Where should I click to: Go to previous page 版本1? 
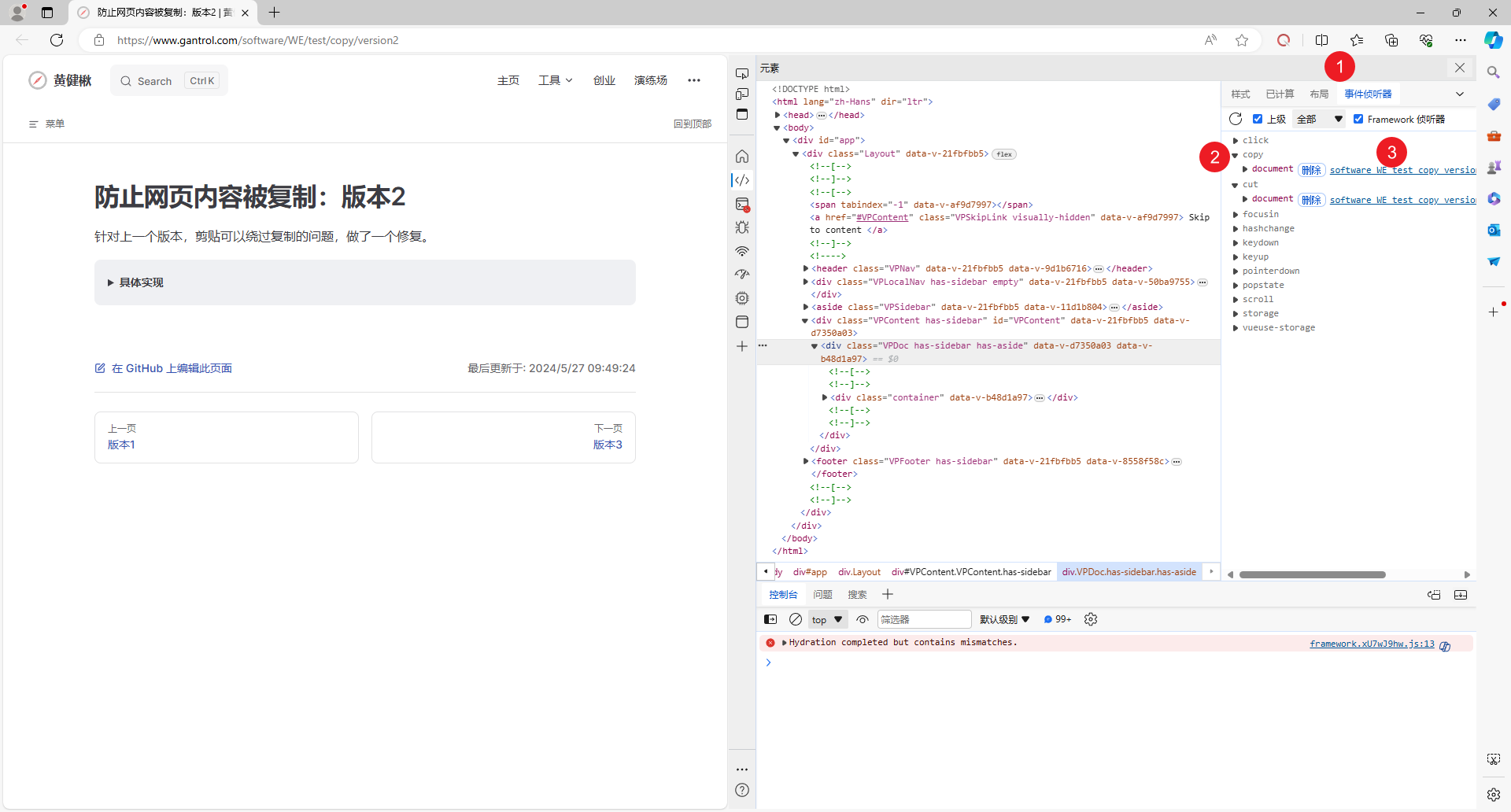tap(227, 437)
